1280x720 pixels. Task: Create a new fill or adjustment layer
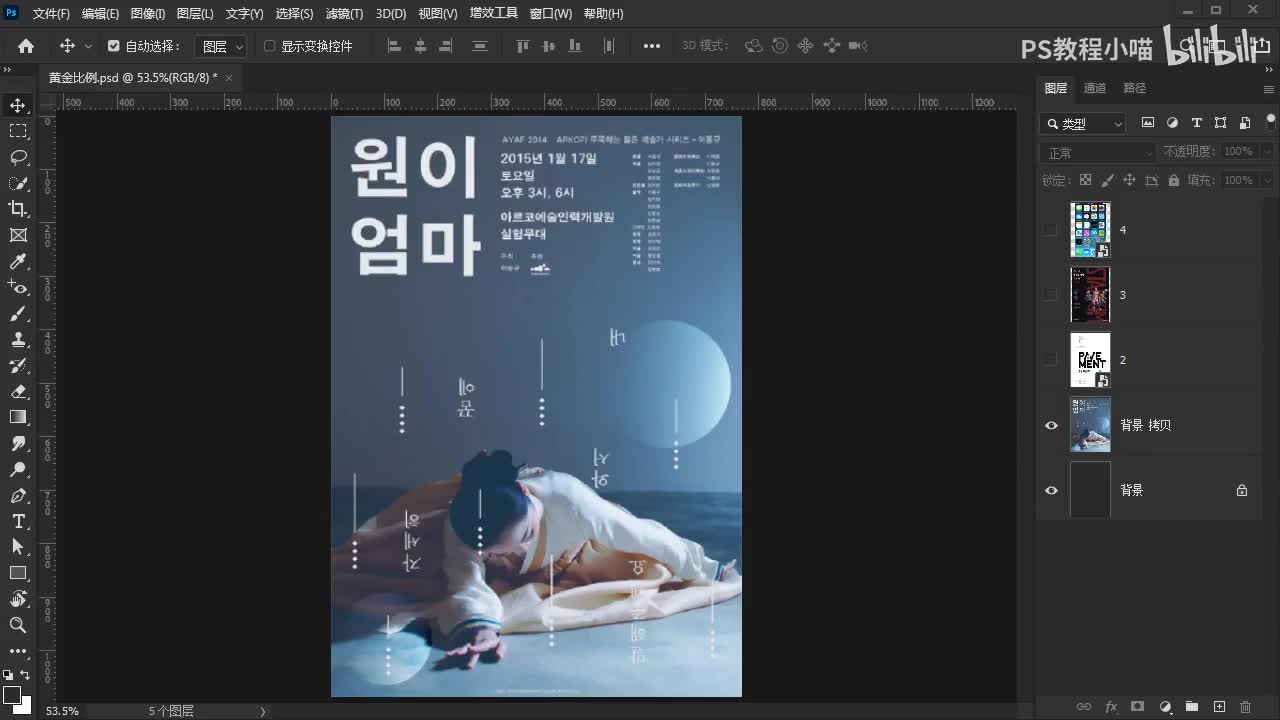coord(1165,707)
